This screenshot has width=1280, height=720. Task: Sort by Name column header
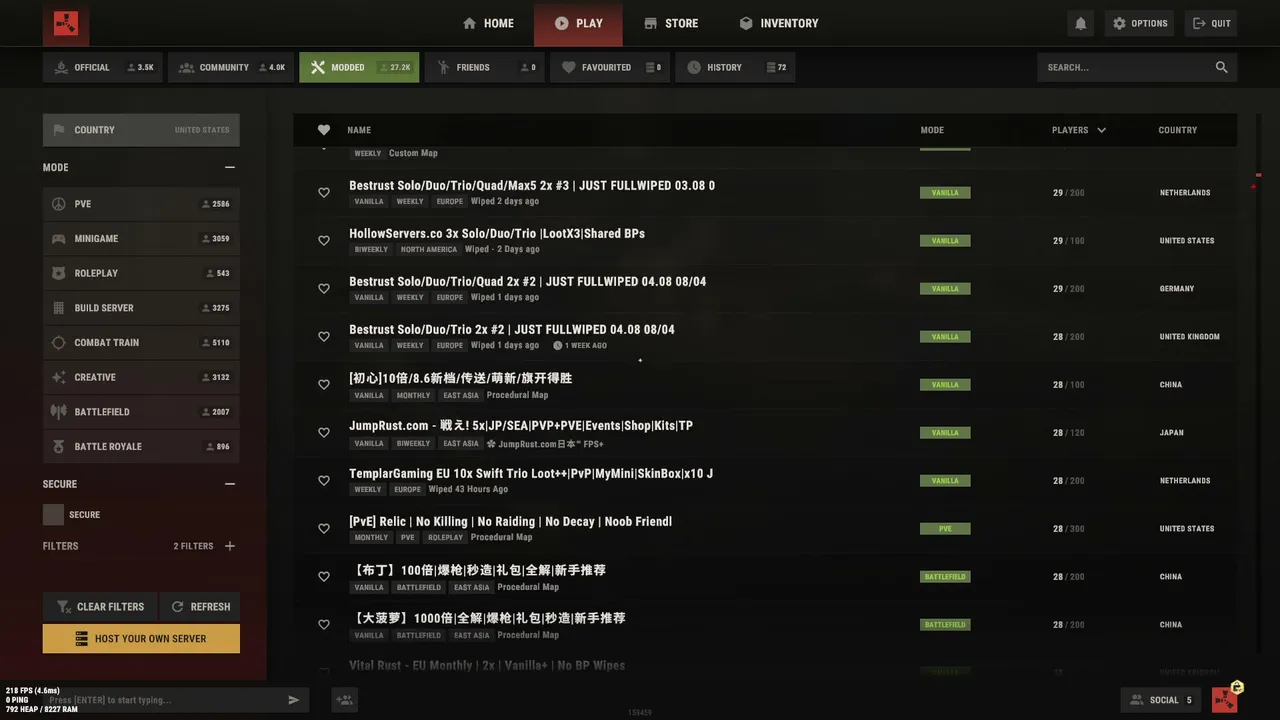(359, 130)
